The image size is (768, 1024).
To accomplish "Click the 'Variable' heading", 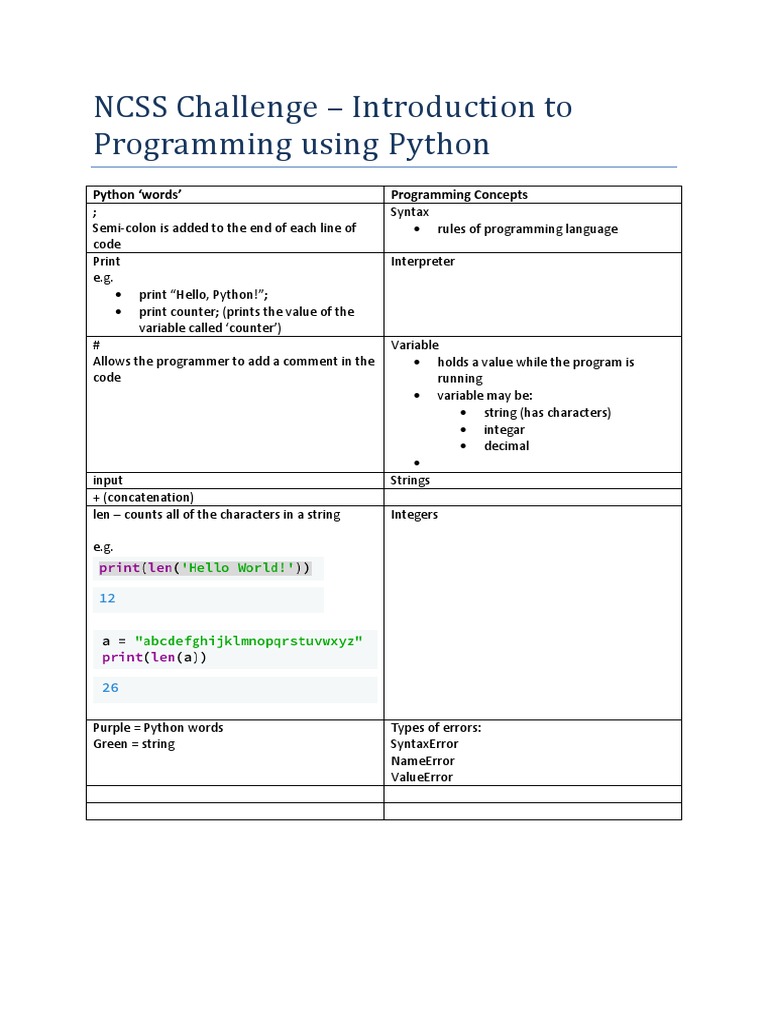I will [415, 345].
